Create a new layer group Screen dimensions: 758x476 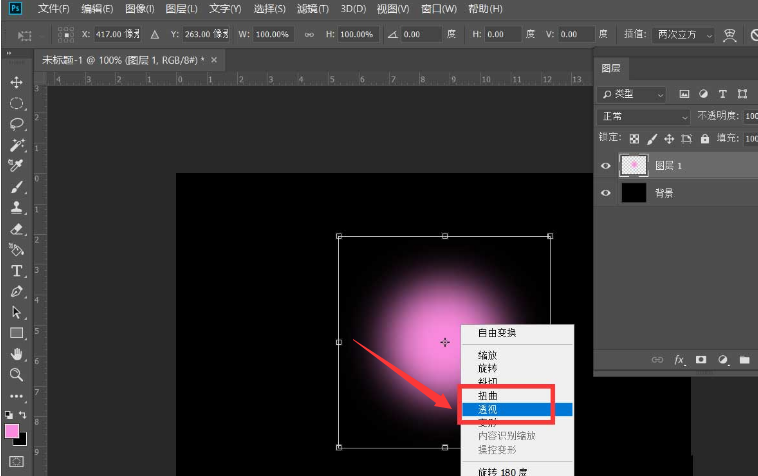coord(744,360)
